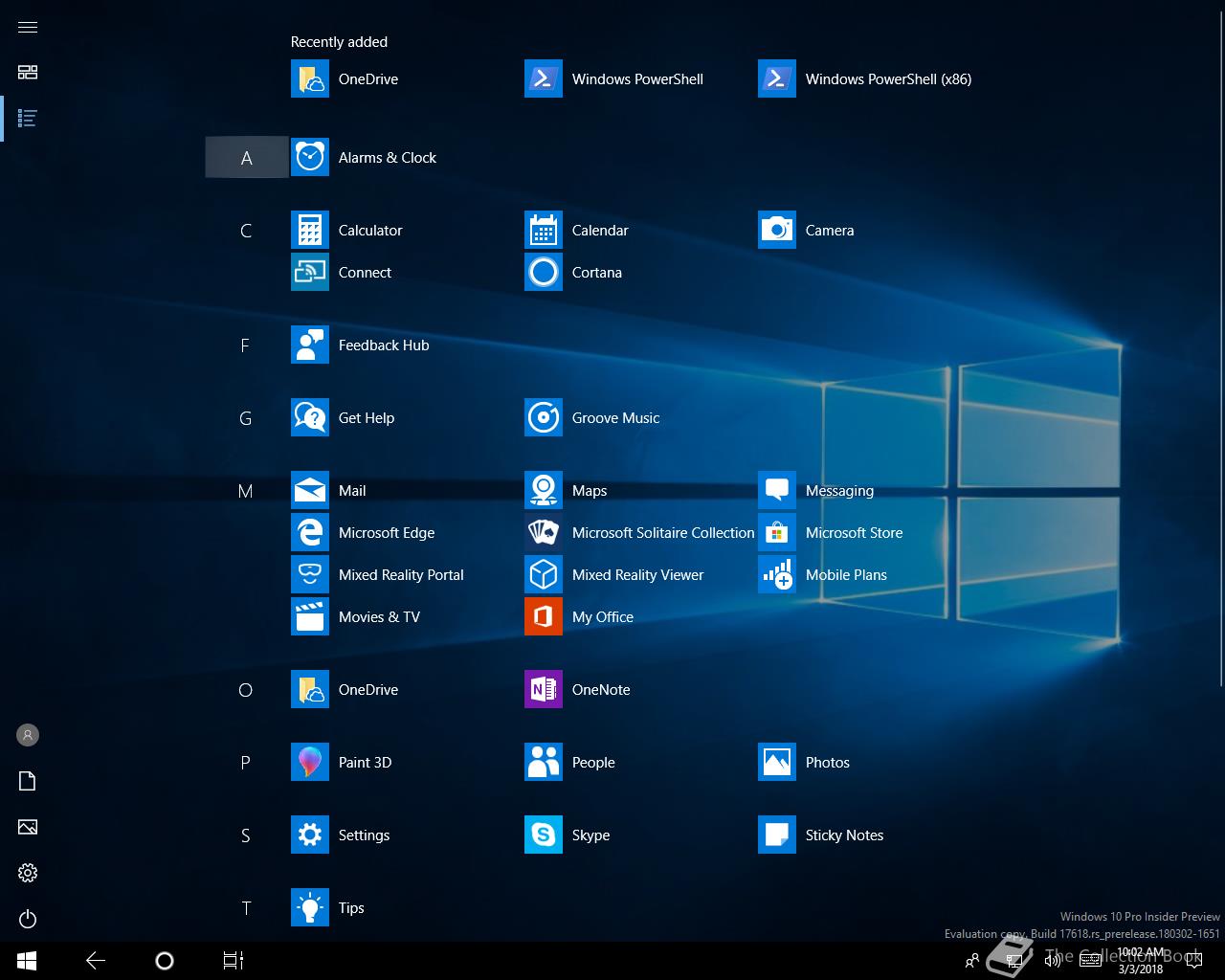
Task: Select the letter F group header
Action: click(x=245, y=345)
